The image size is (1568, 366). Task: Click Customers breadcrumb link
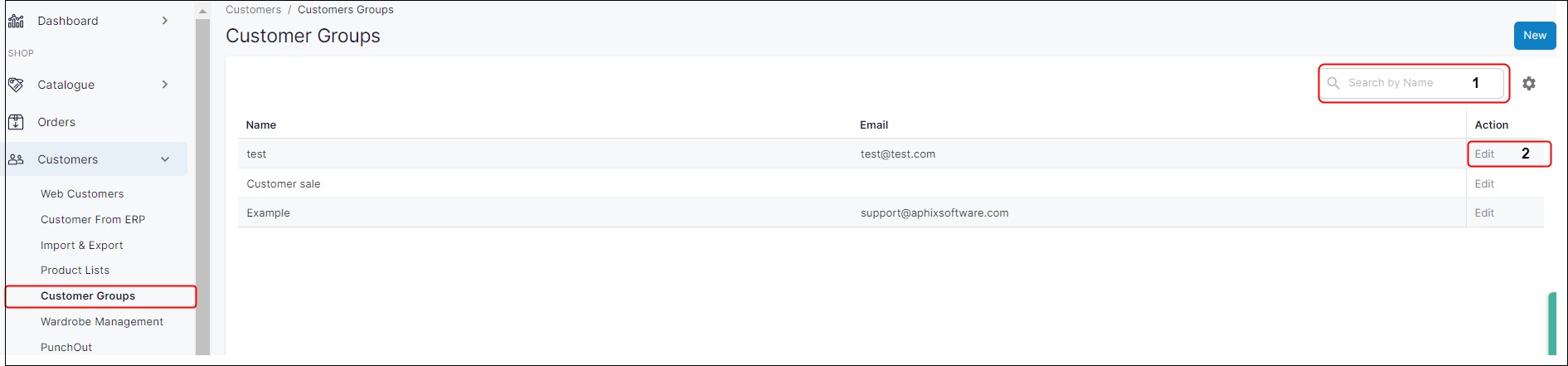tap(253, 10)
